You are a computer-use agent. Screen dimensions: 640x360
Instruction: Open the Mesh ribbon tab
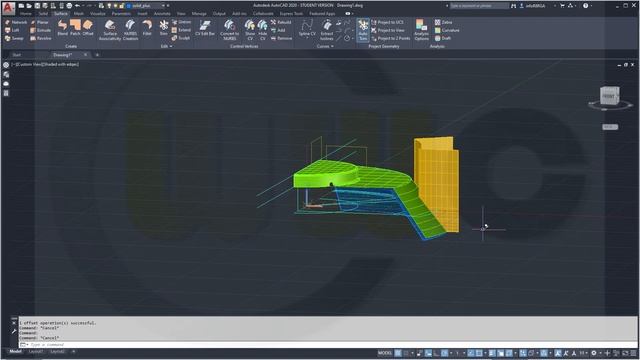[78, 13]
